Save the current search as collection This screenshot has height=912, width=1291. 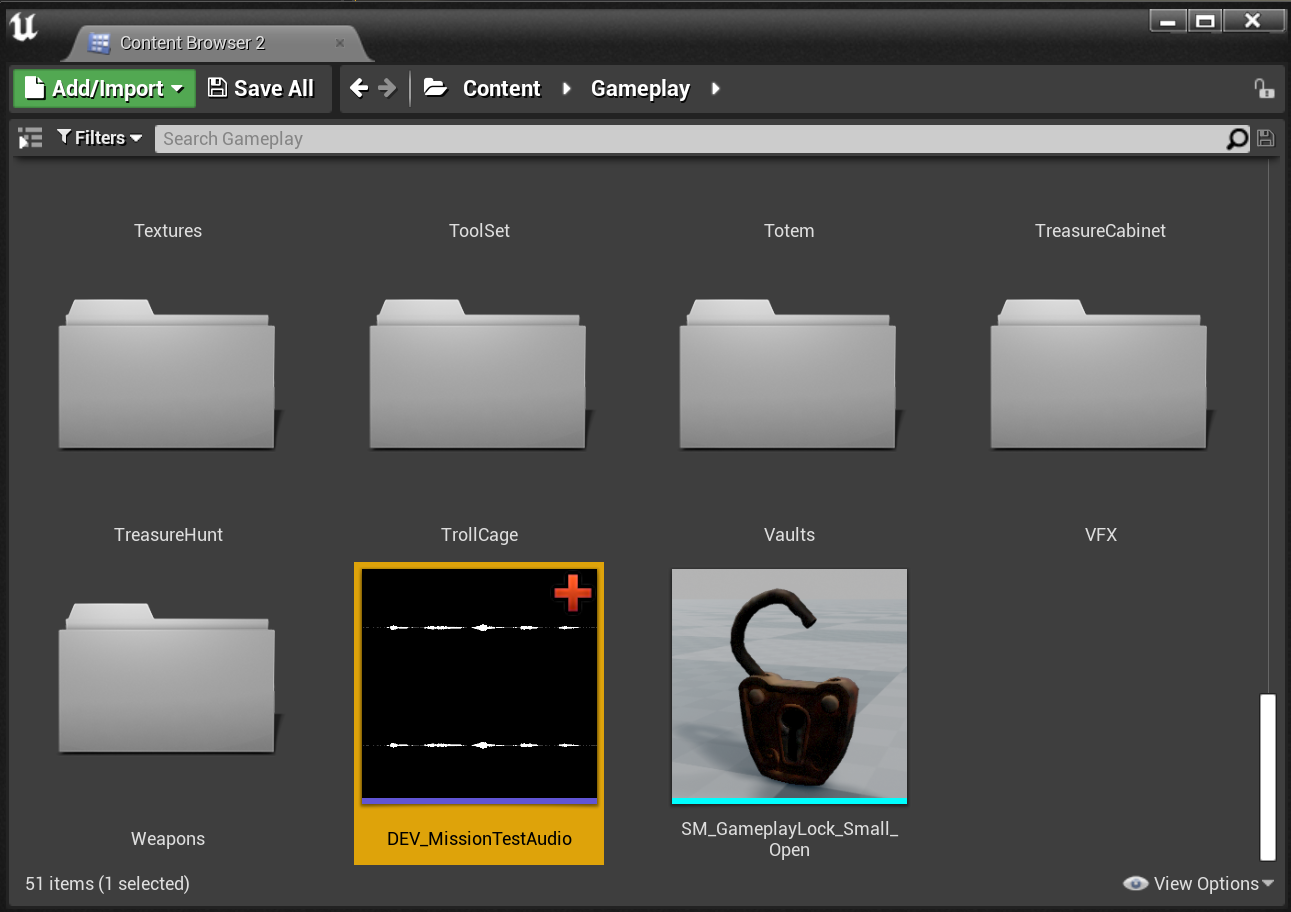tap(1266, 139)
